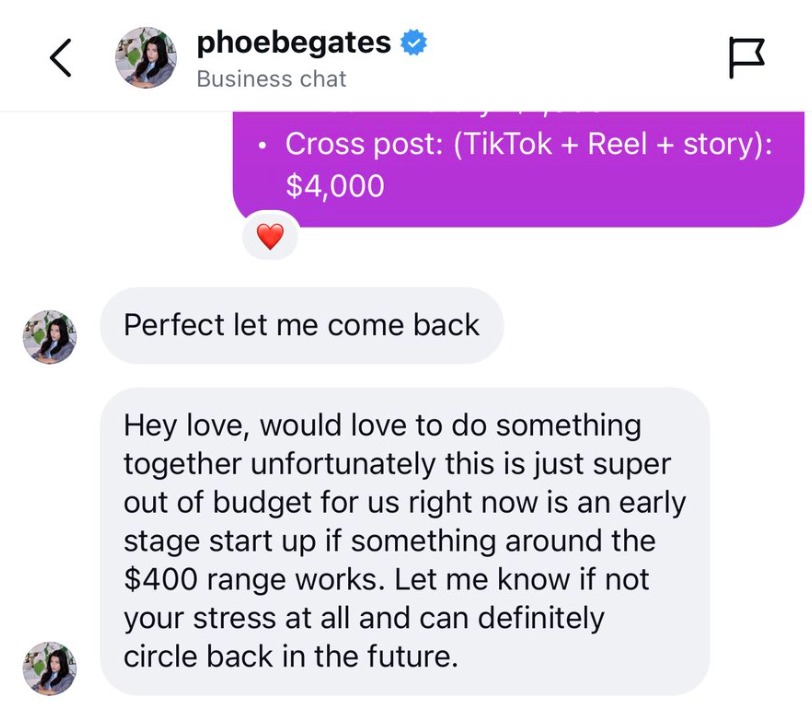812x708 pixels.
Task: Tap the "Cross post: (TikTok + Reel + story)" line
Action: point(529,144)
